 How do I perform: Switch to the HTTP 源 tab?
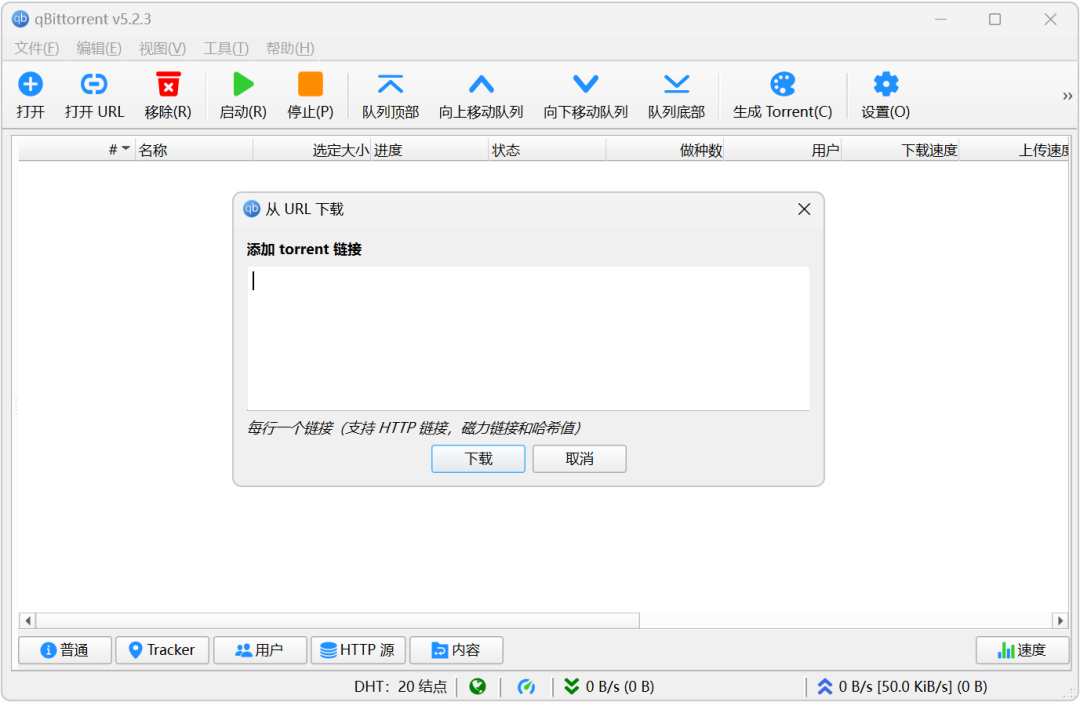click(358, 650)
